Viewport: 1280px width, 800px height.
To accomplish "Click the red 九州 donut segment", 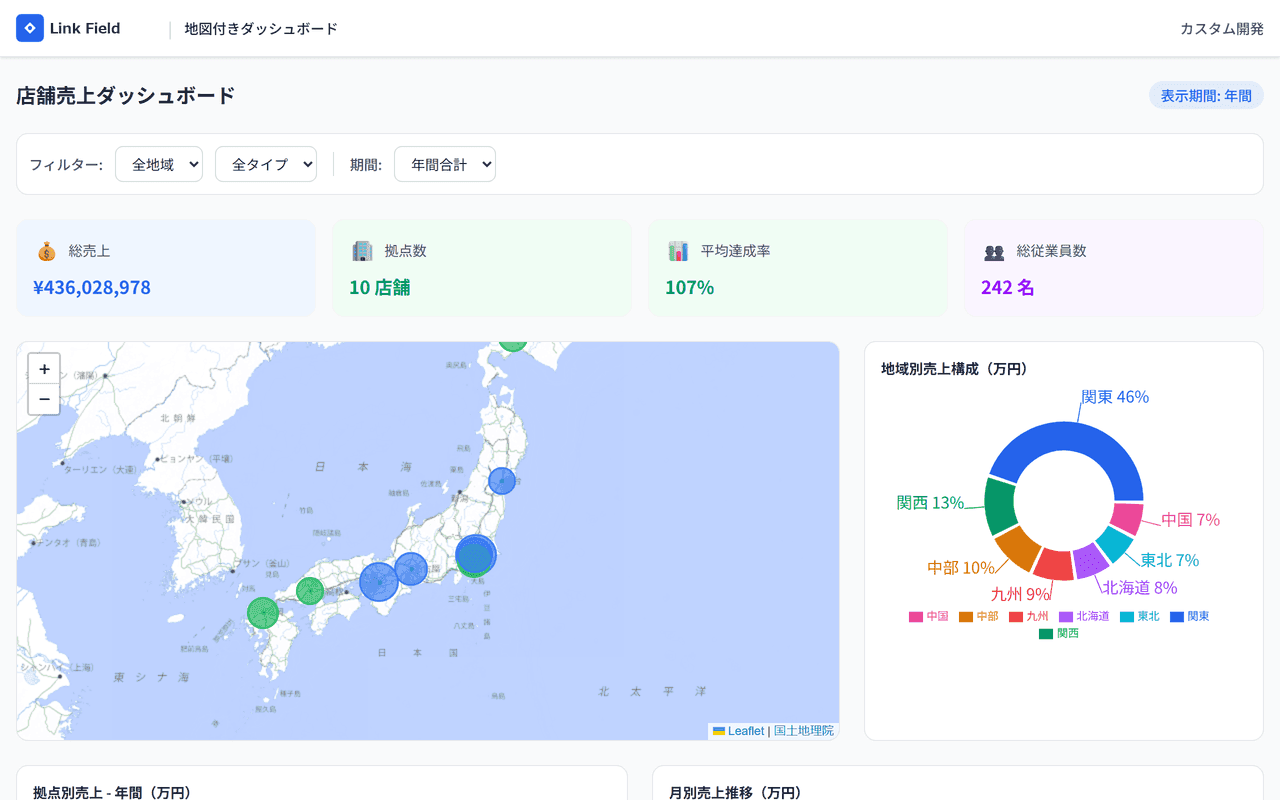I will (x=1054, y=564).
